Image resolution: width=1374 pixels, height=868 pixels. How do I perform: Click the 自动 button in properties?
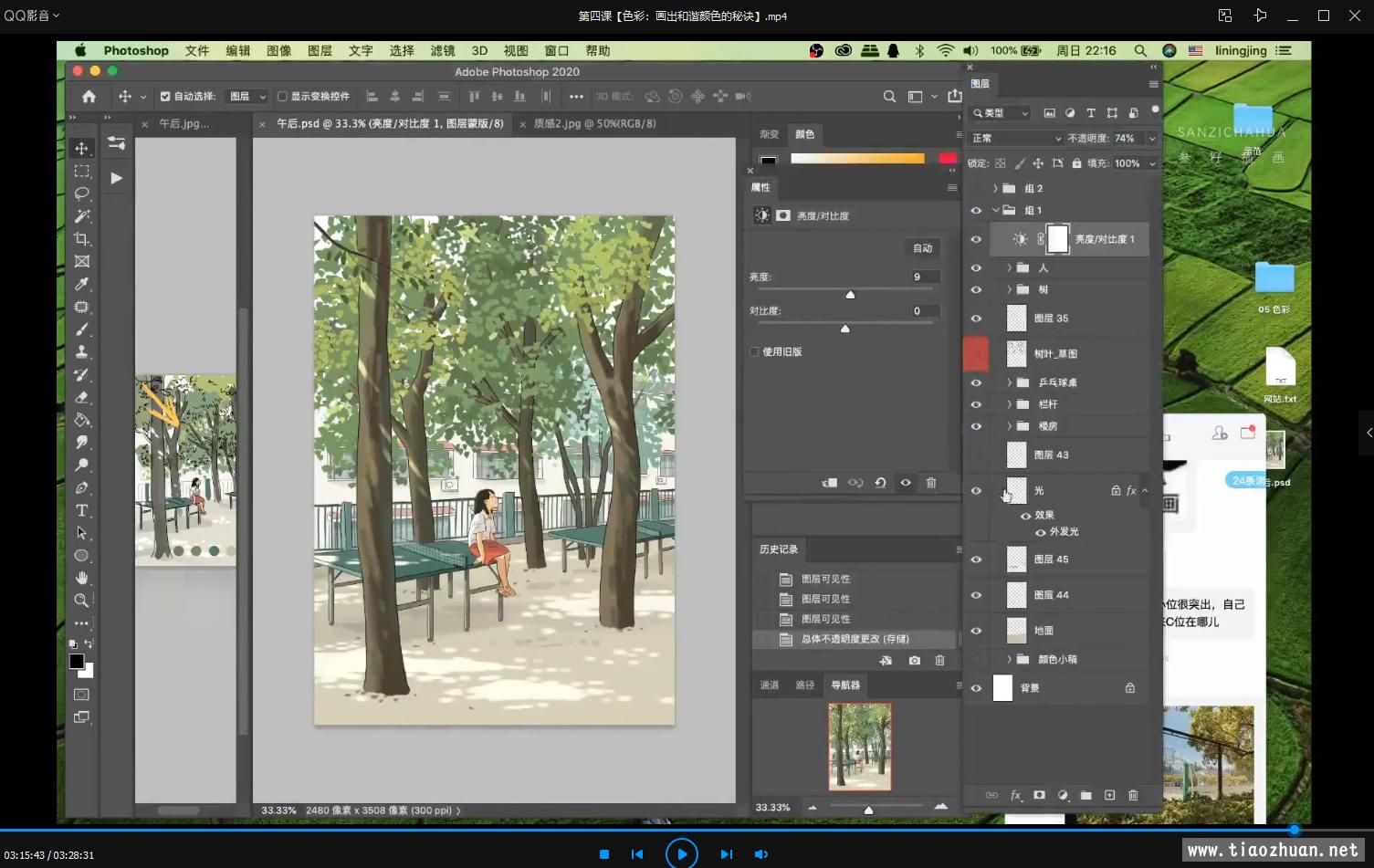[x=922, y=248]
